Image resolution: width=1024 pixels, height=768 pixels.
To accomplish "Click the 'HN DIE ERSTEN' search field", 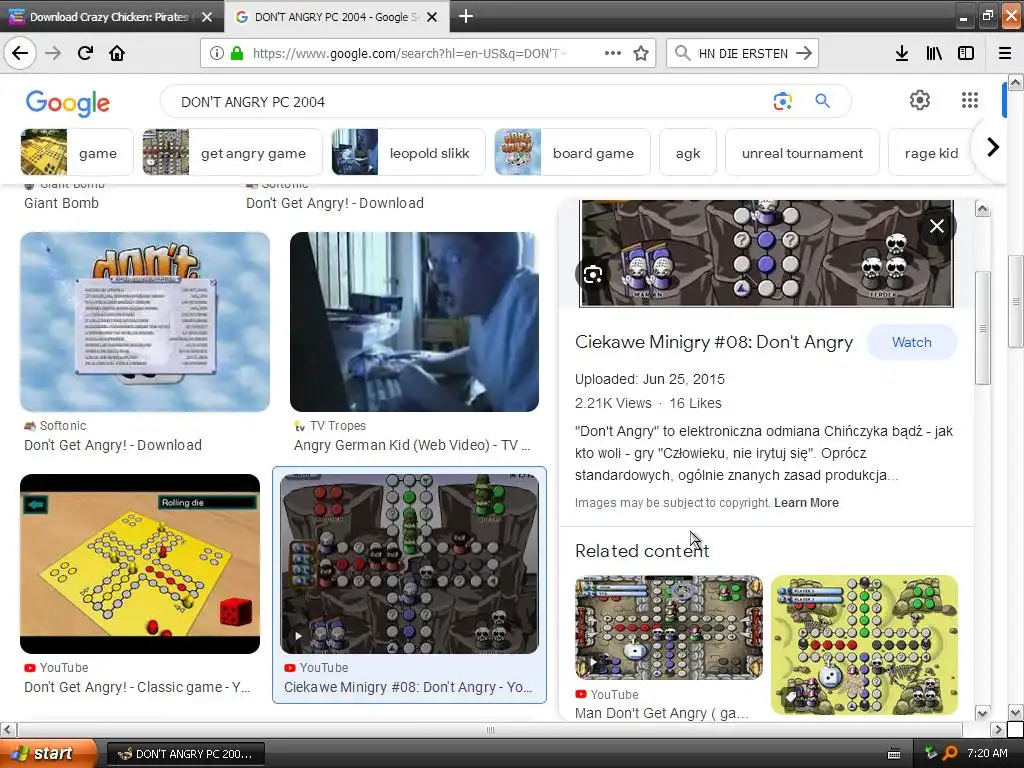I will (743, 54).
